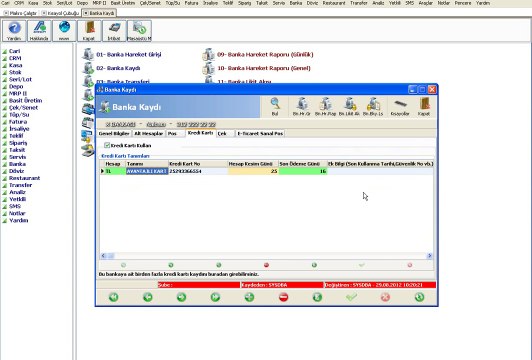This screenshot has height=360, width=532.
Task: Uncheck the Kredi Kartı Kullan checkbox
Action: point(107,145)
